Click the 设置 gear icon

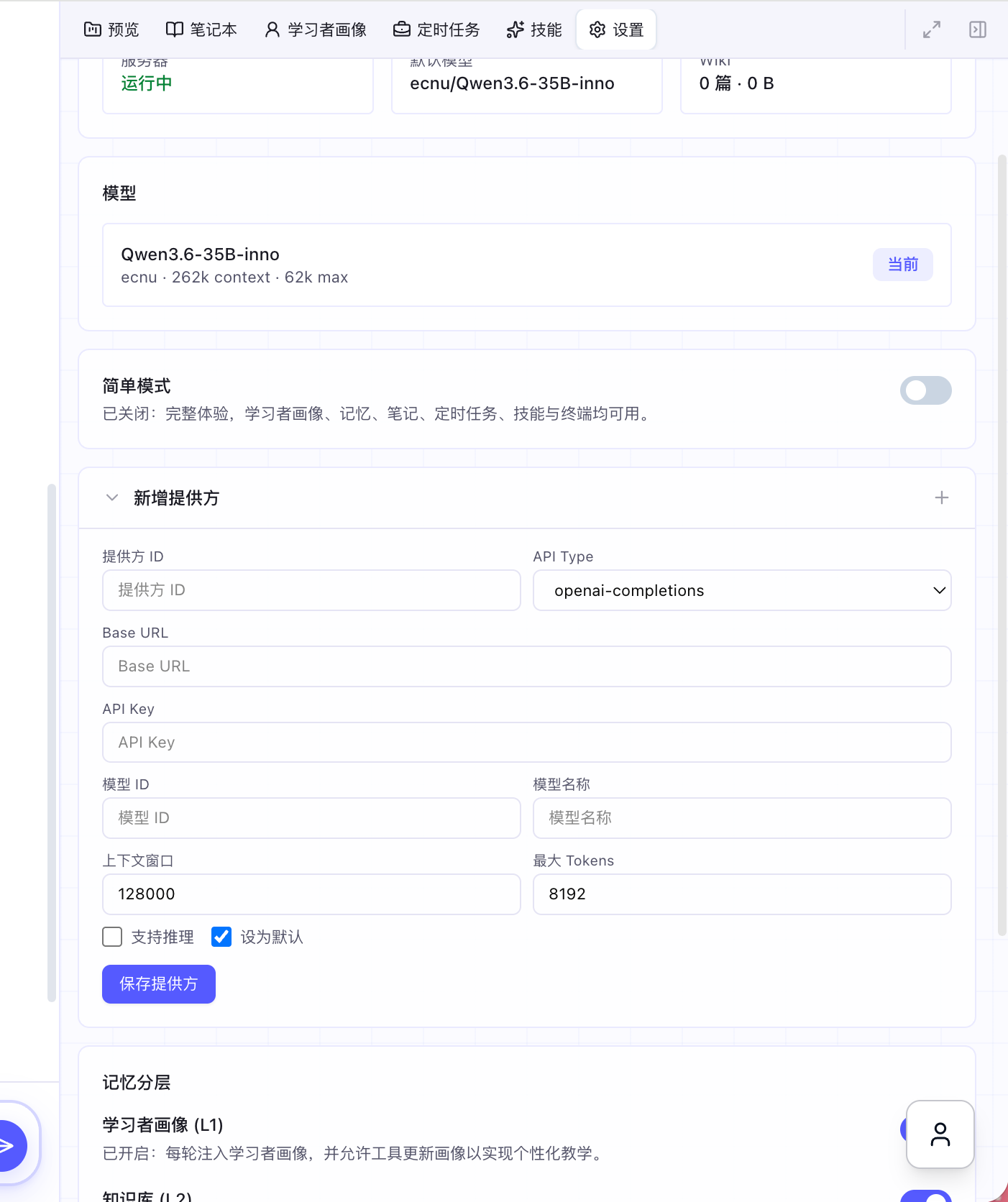pyautogui.click(x=597, y=29)
